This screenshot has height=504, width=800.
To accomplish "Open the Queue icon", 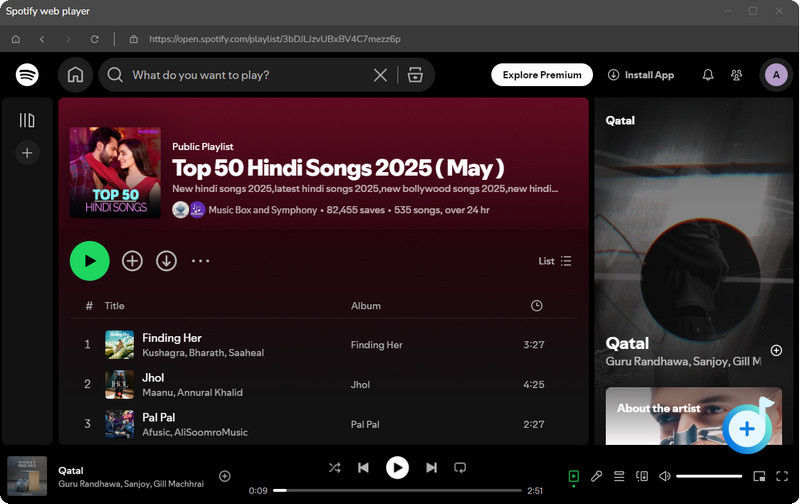I will 619,476.
